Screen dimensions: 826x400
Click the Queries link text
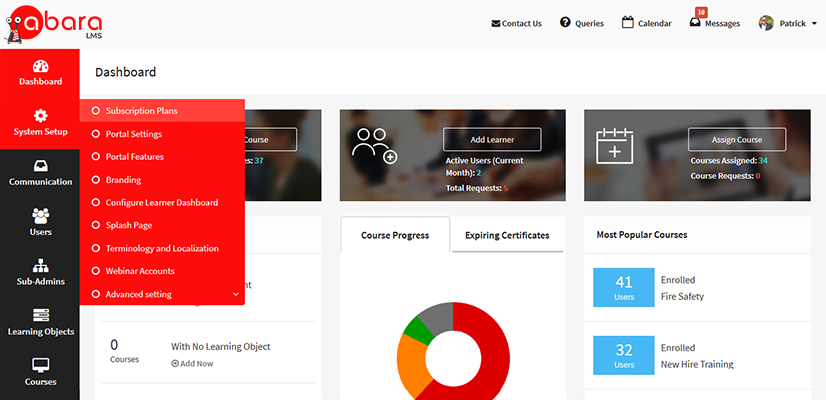(x=589, y=24)
